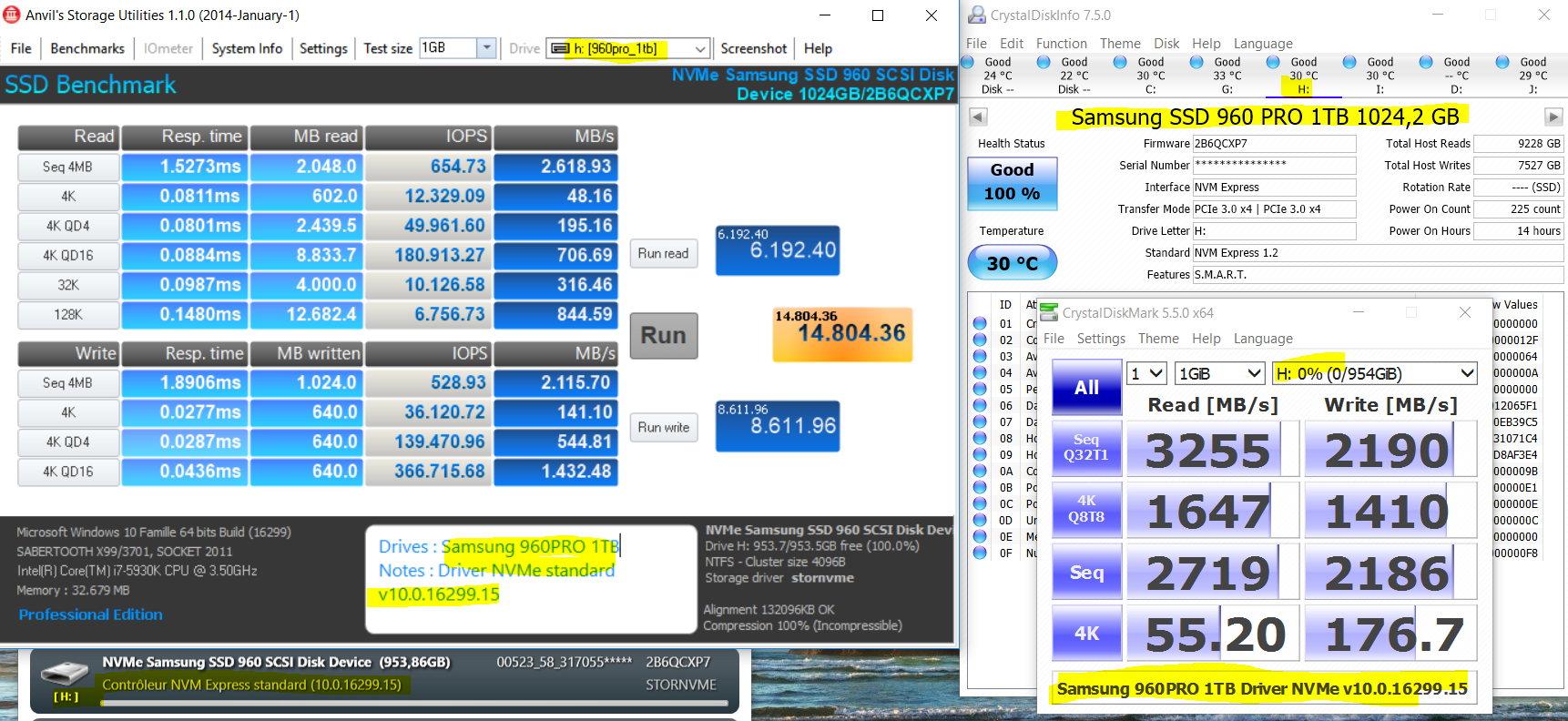Go to previous disk with left arrow
Image resolution: width=1568 pixels, height=721 pixels.
coord(978,117)
